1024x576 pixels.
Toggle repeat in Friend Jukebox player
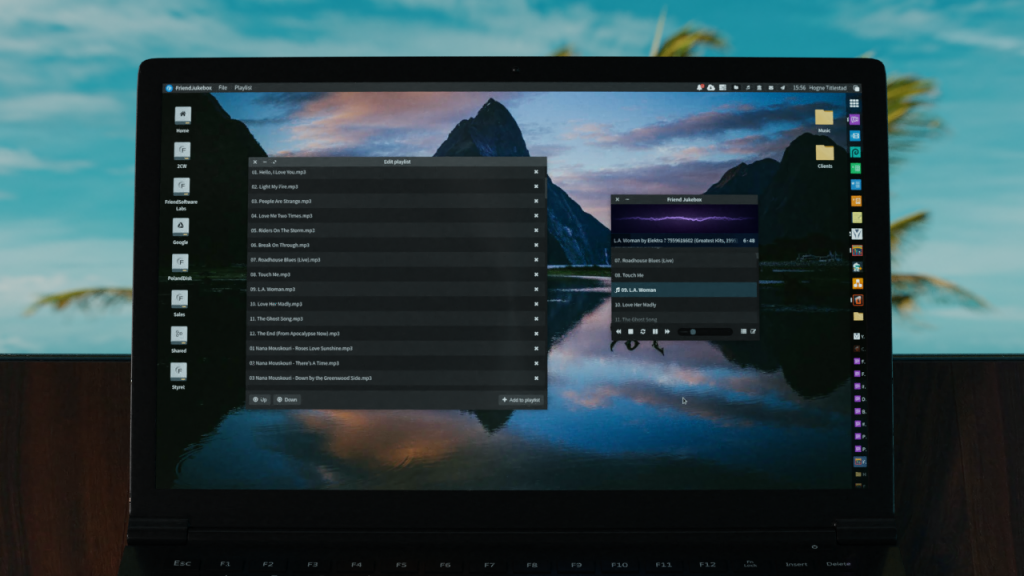643,332
